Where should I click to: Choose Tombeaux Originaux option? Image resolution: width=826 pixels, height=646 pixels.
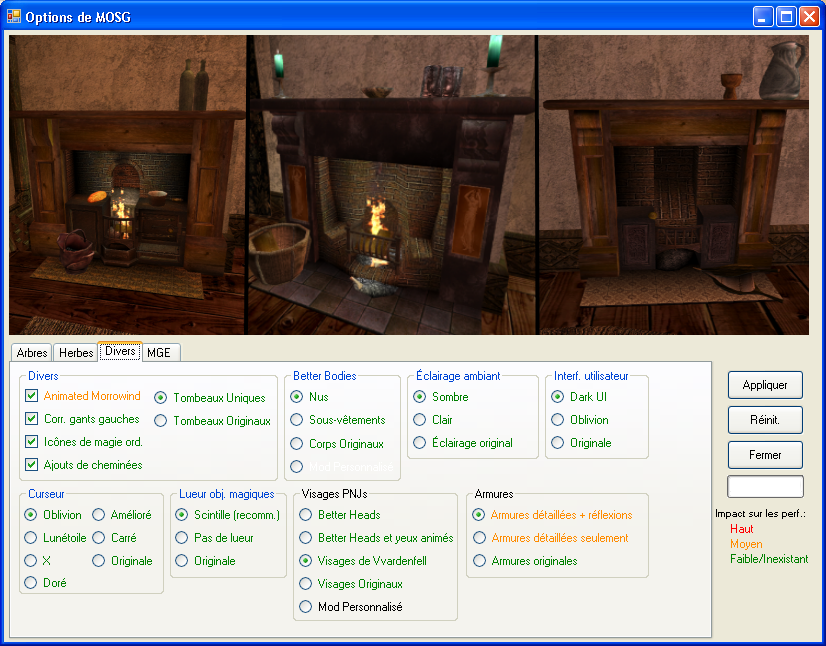tap(161, 420)
